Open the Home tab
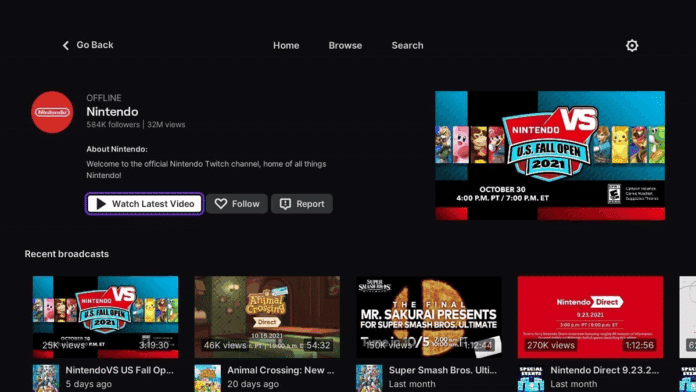Screen dimensions: 696x392 pos(286,45)
